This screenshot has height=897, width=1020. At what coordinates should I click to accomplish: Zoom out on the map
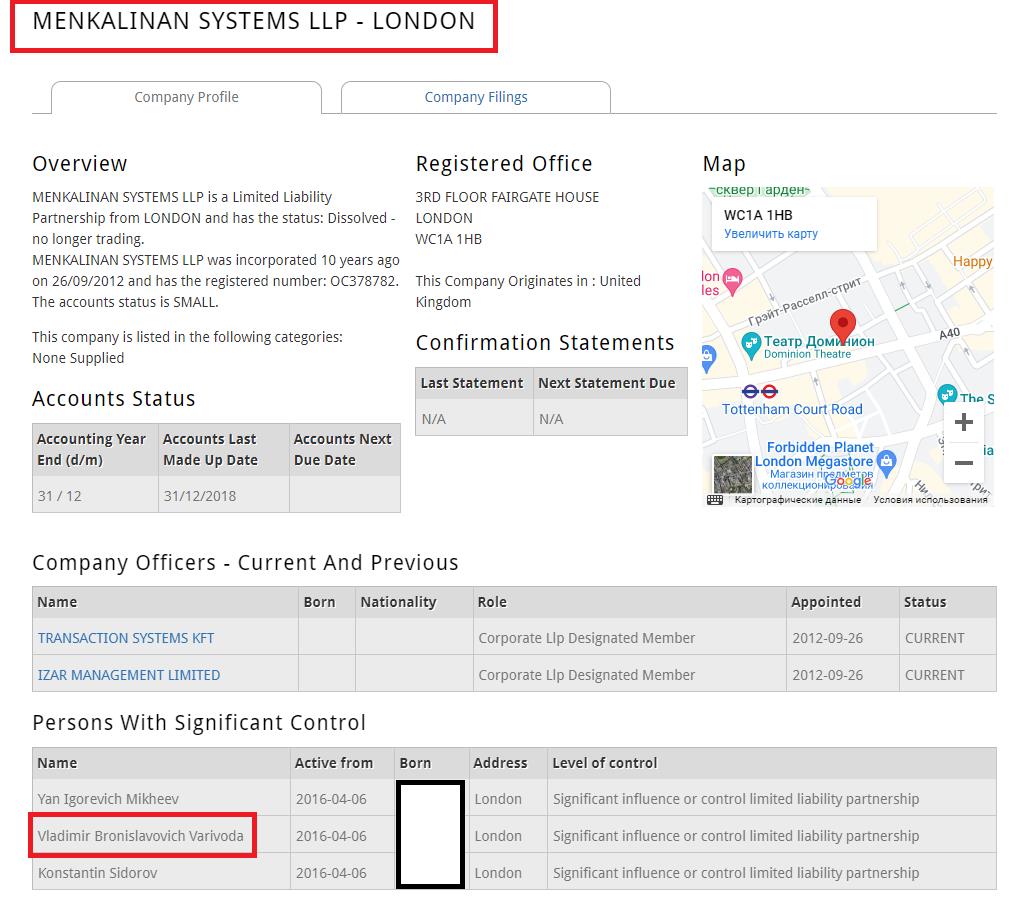click(963, 463)
